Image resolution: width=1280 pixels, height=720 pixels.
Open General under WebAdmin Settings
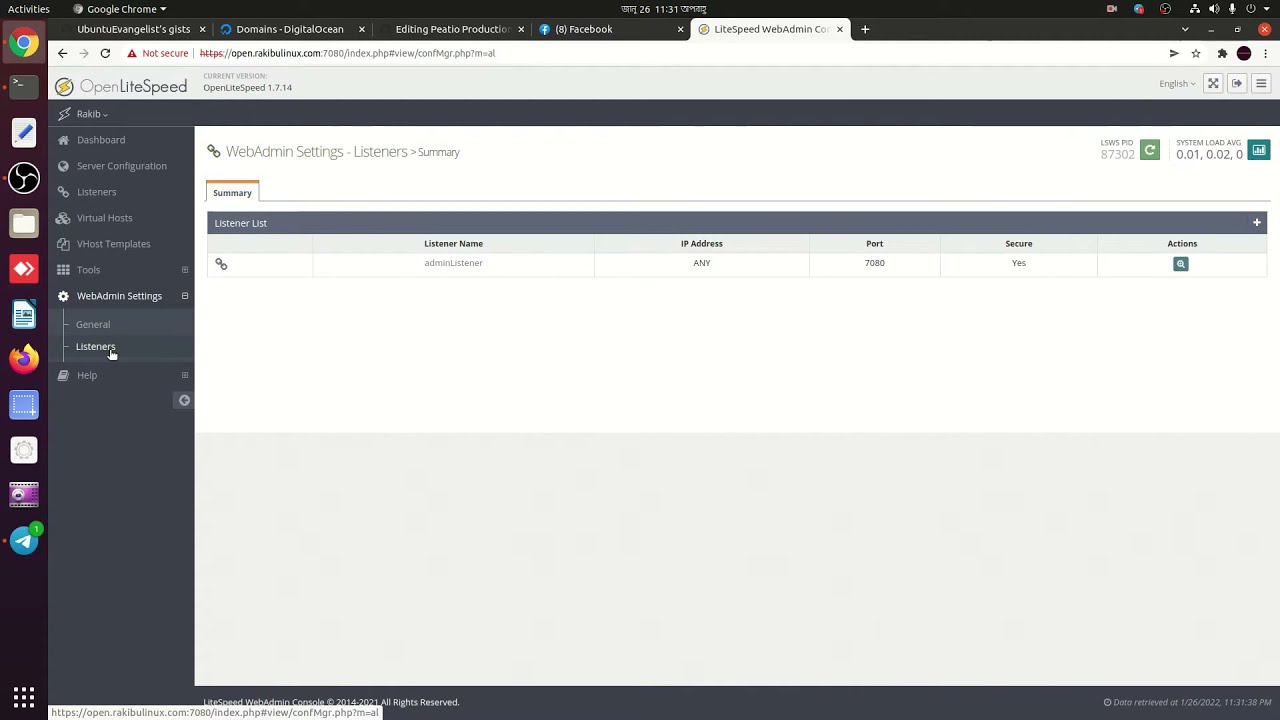pyautogui.click(x=93, y=324)
